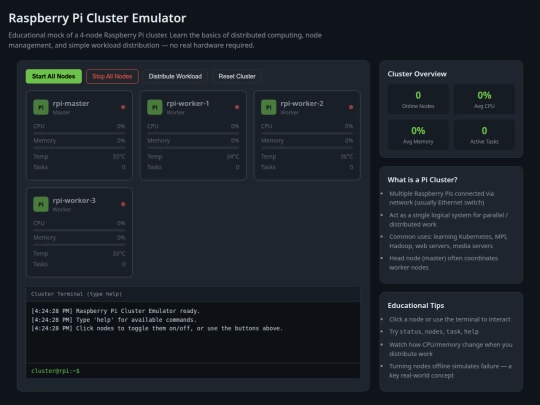The image size is (540, 405).
Task: Click terminal line "Type 'help' for available commands."
Action: [114, 320]
